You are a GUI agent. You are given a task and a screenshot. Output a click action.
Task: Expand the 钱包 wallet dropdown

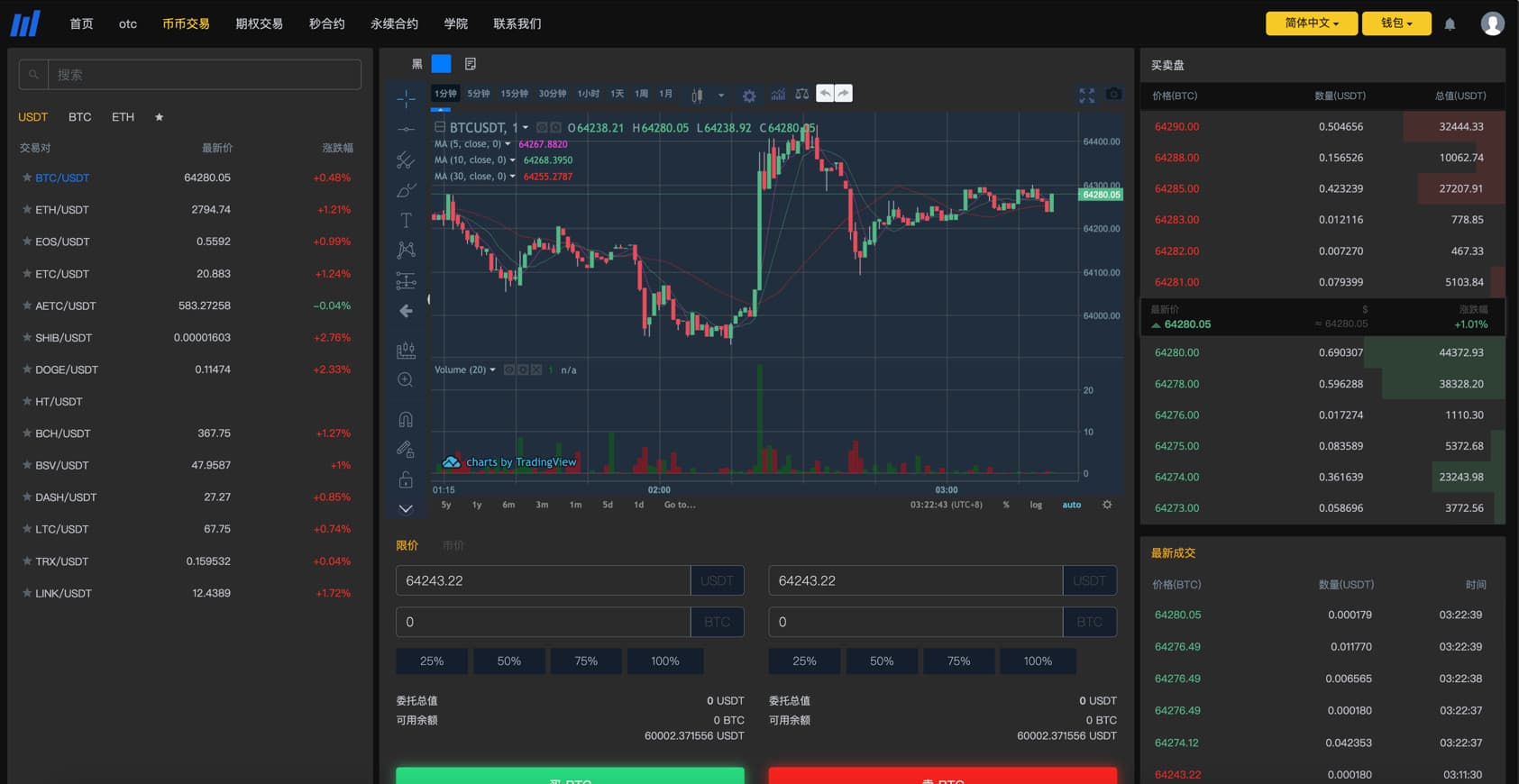point(1395,23)
